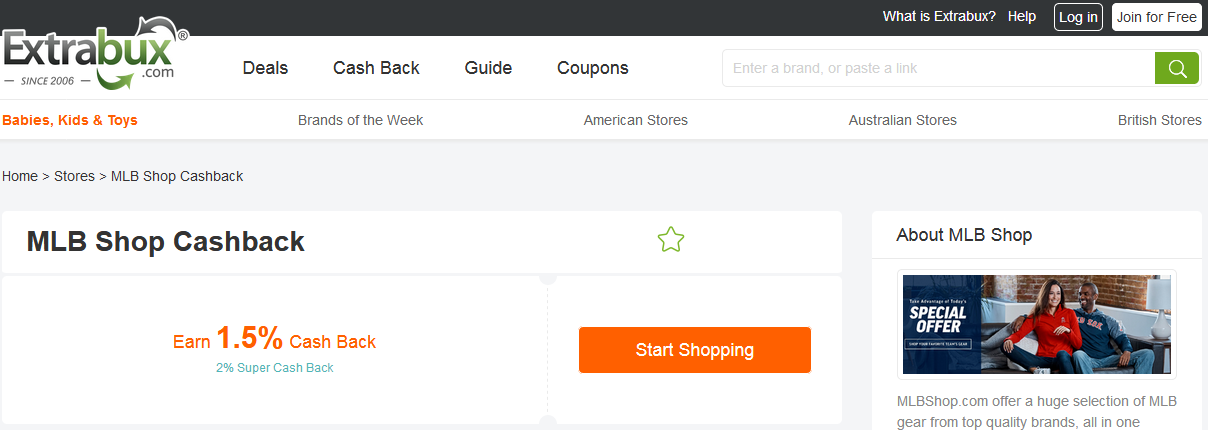
Task: Open the What is Extrabux? link
Action: pos(939,17)
